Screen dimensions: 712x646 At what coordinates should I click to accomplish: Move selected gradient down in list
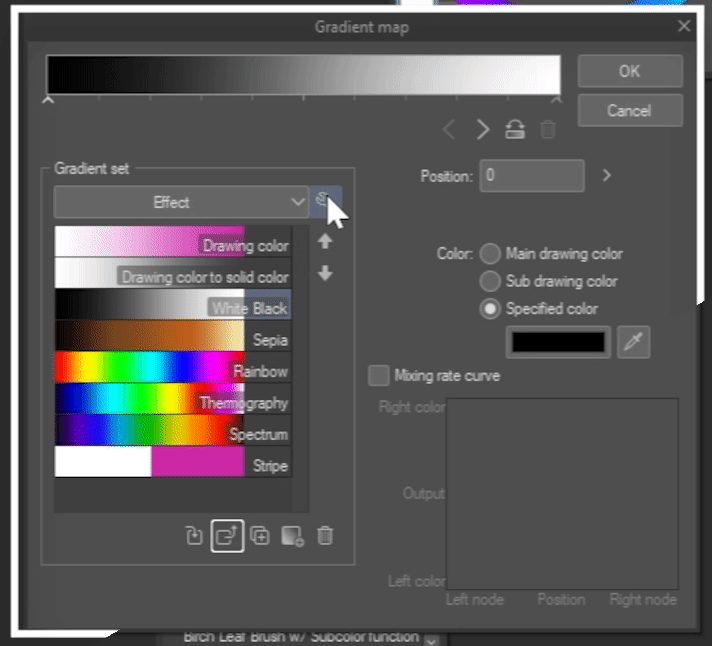[x=325, y=273]
